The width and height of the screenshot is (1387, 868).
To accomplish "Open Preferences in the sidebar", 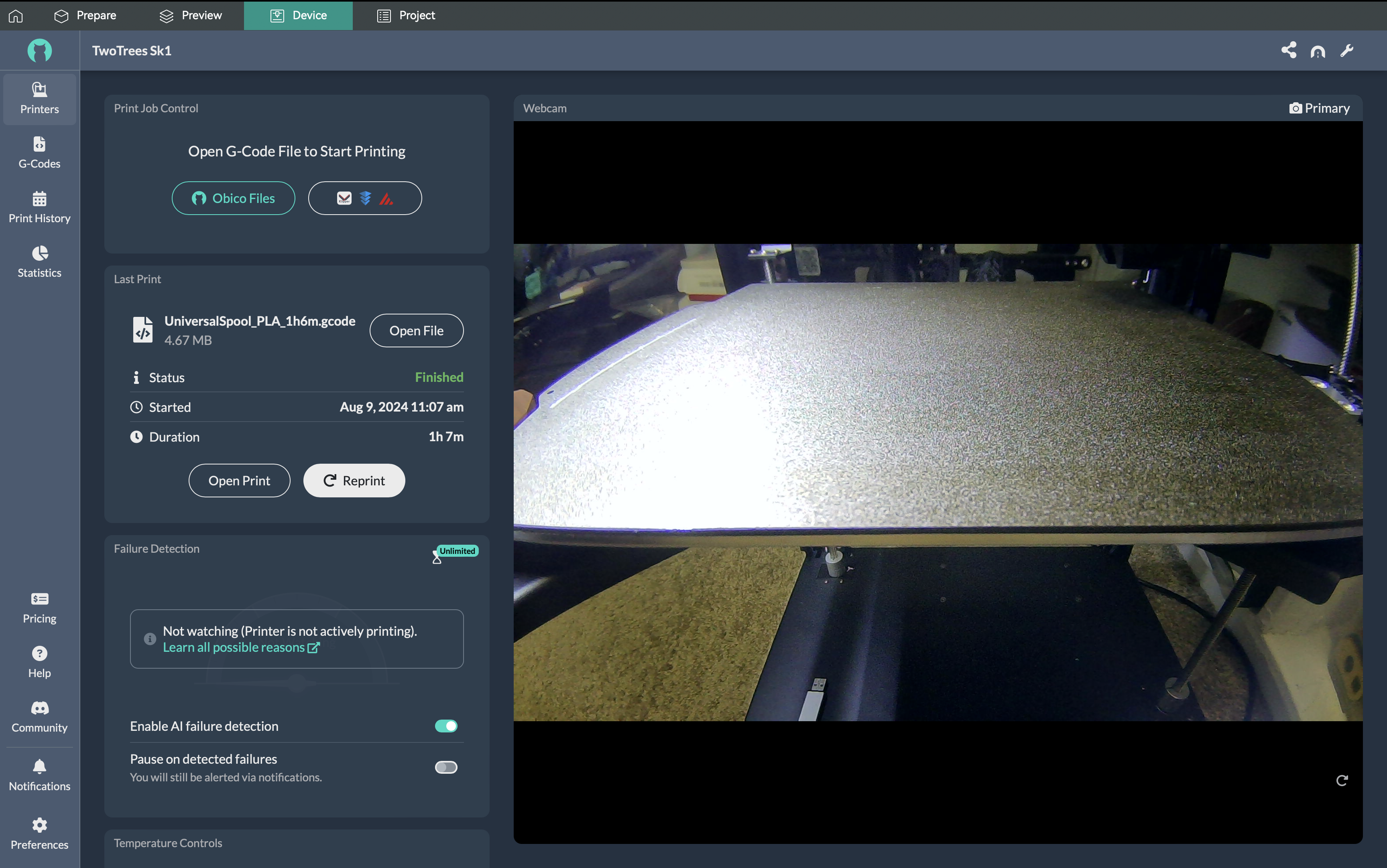I will click(x=40, y=834).
